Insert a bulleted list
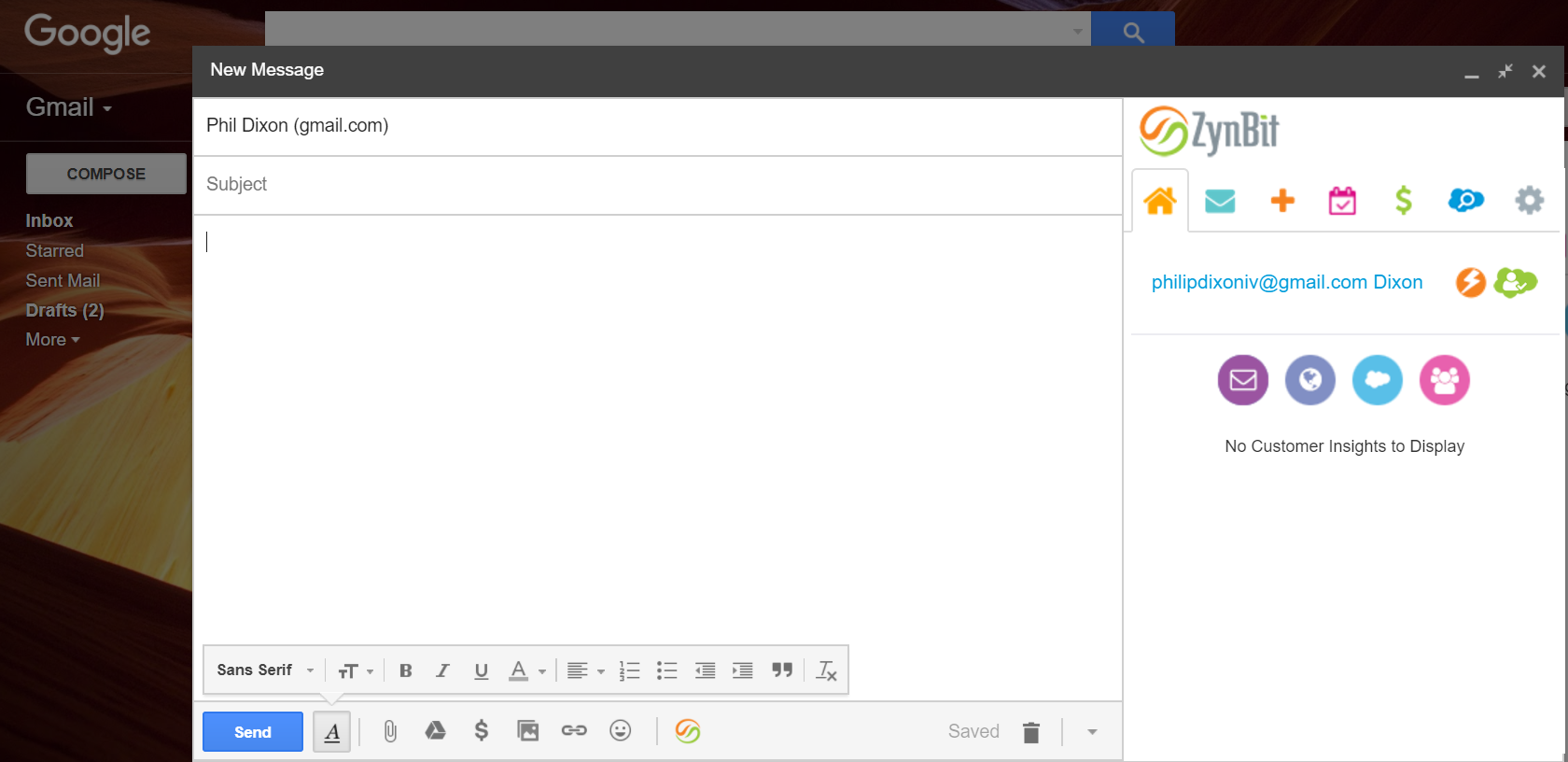 point(666,670)
